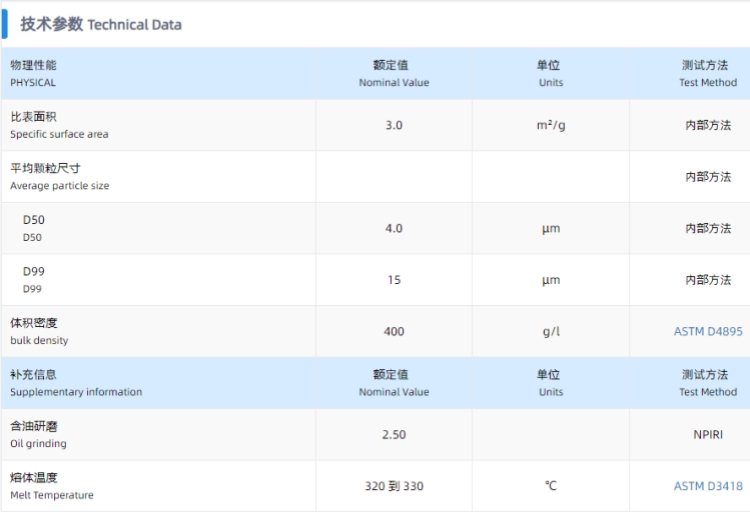Open the ASTM D4895 test method link
The width and height of the screenshot is (750, 512).
pos(708,331)
